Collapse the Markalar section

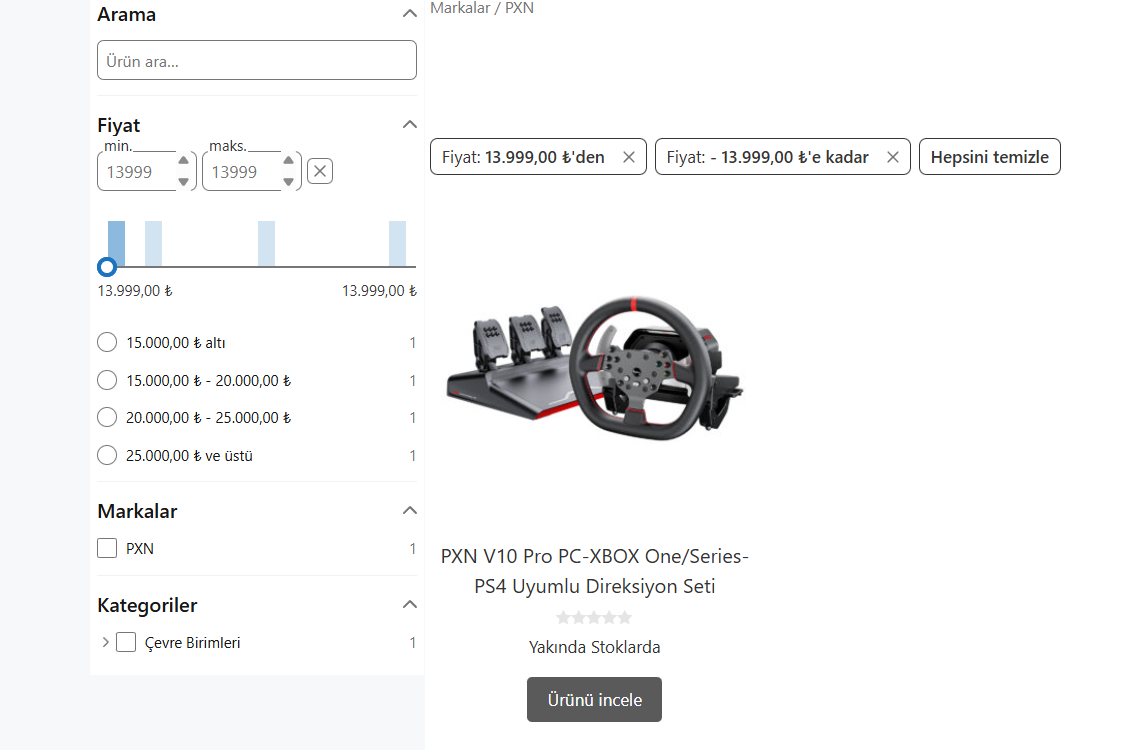(409, 510)
